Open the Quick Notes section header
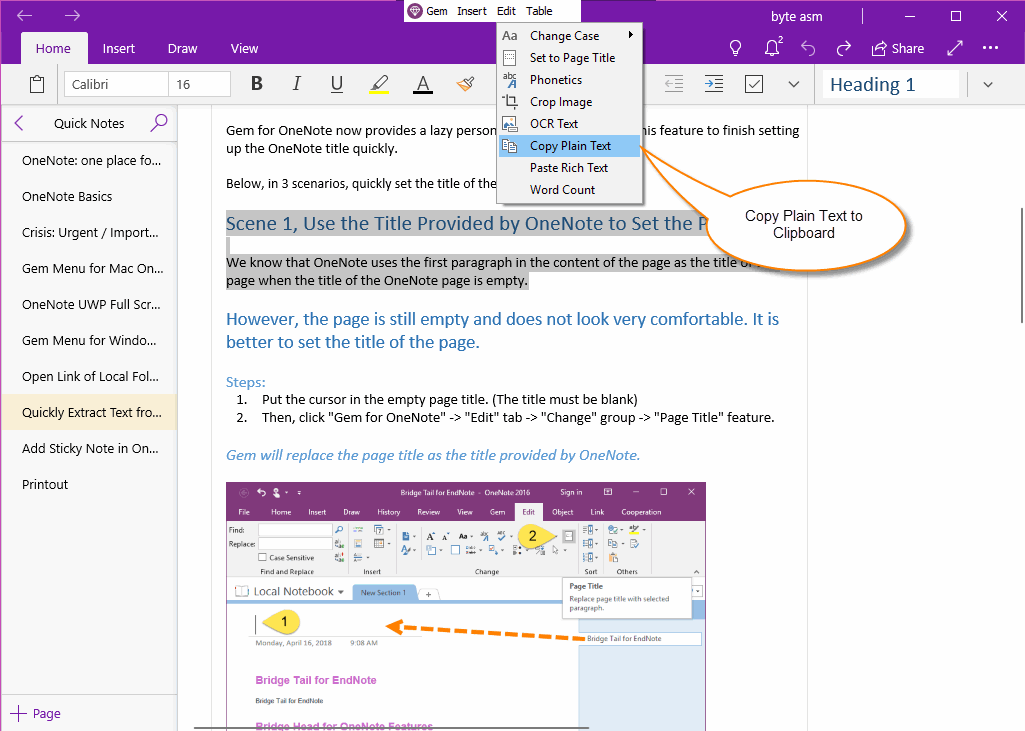This screenshot has width=1025, height=731. (89, 123)
